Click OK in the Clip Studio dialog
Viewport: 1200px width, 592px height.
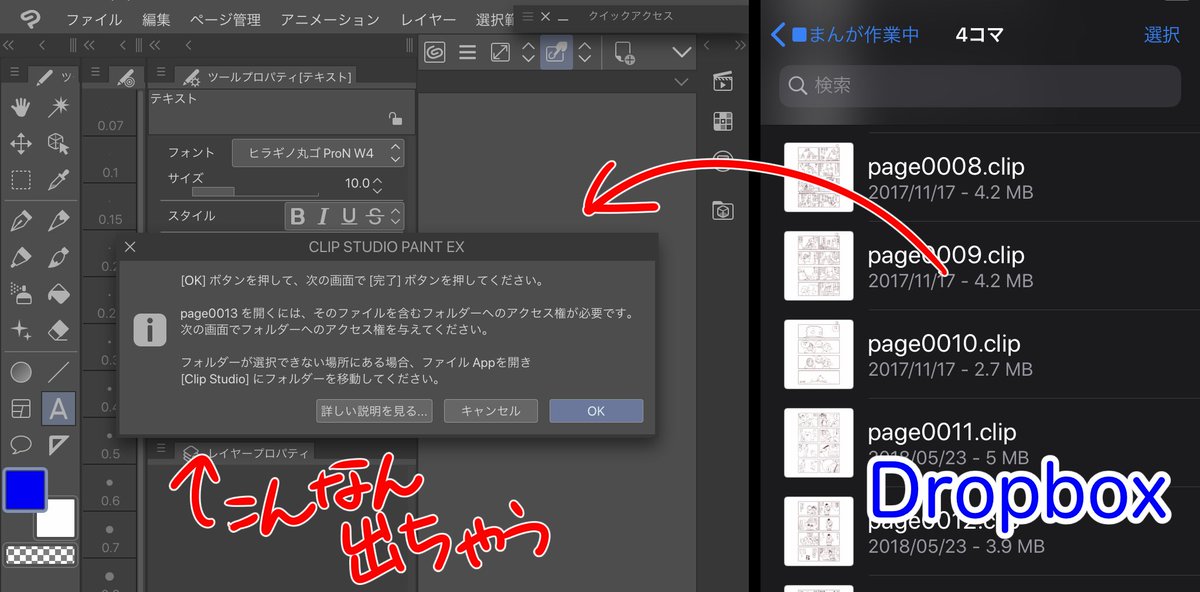tap(596, 411)
